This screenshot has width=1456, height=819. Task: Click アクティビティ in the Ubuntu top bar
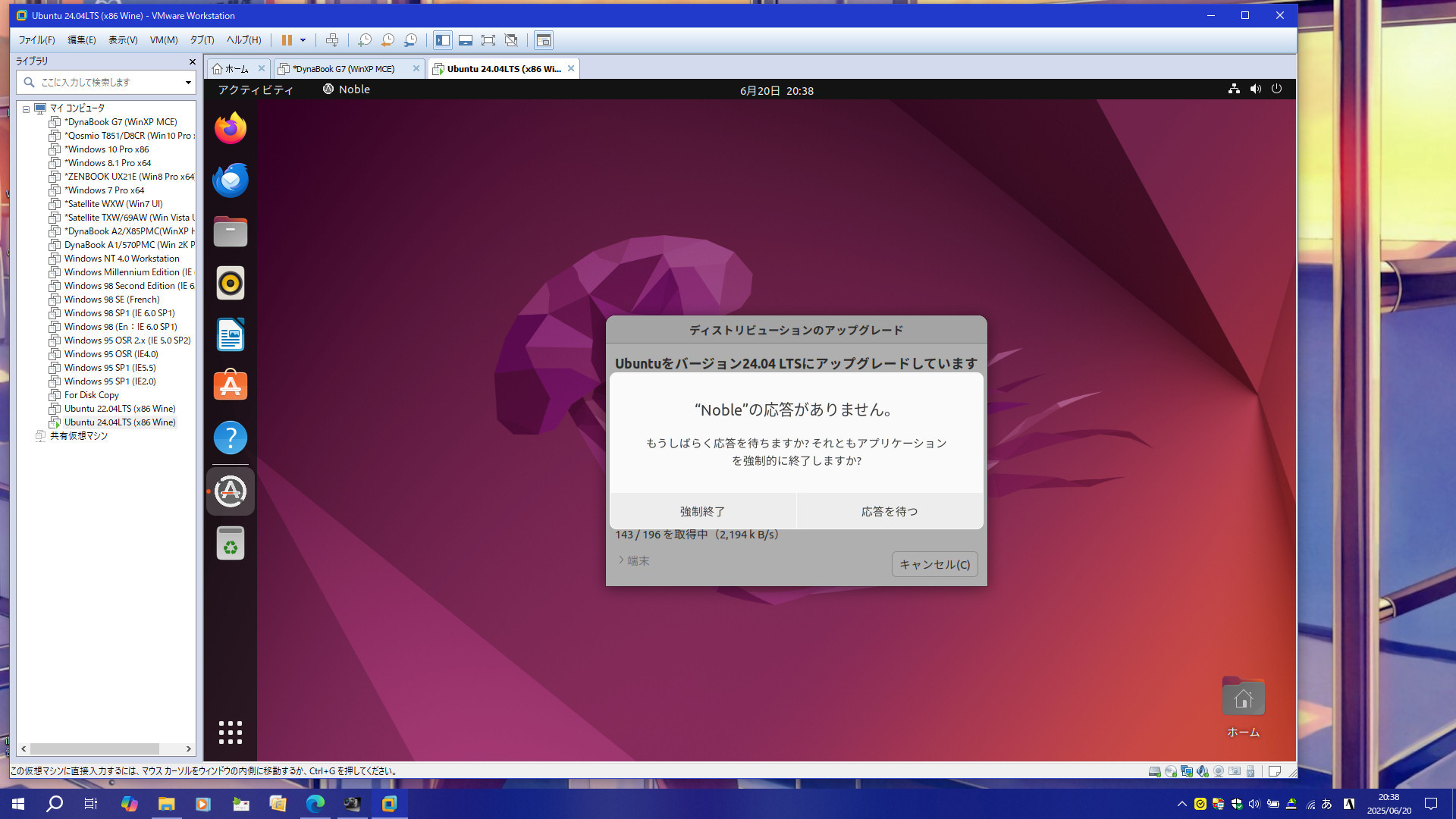tap(256, 89)
